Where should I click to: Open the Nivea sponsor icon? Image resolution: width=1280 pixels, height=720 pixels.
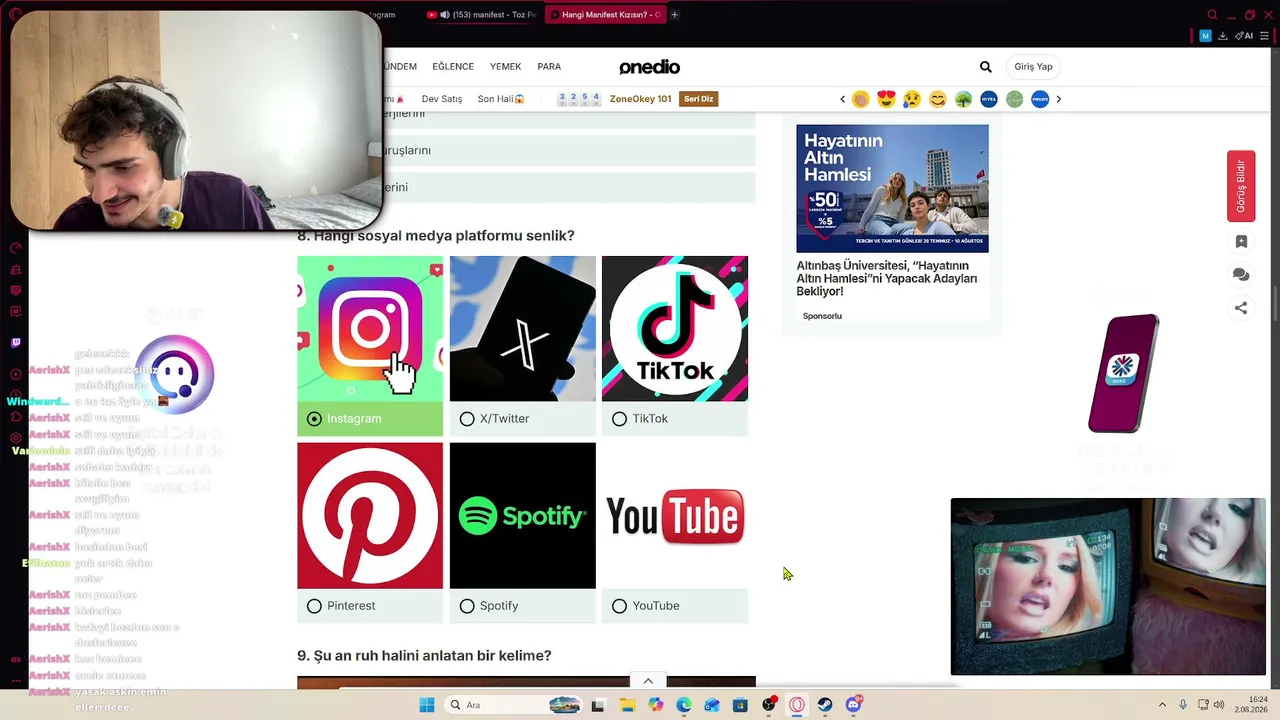989,99
